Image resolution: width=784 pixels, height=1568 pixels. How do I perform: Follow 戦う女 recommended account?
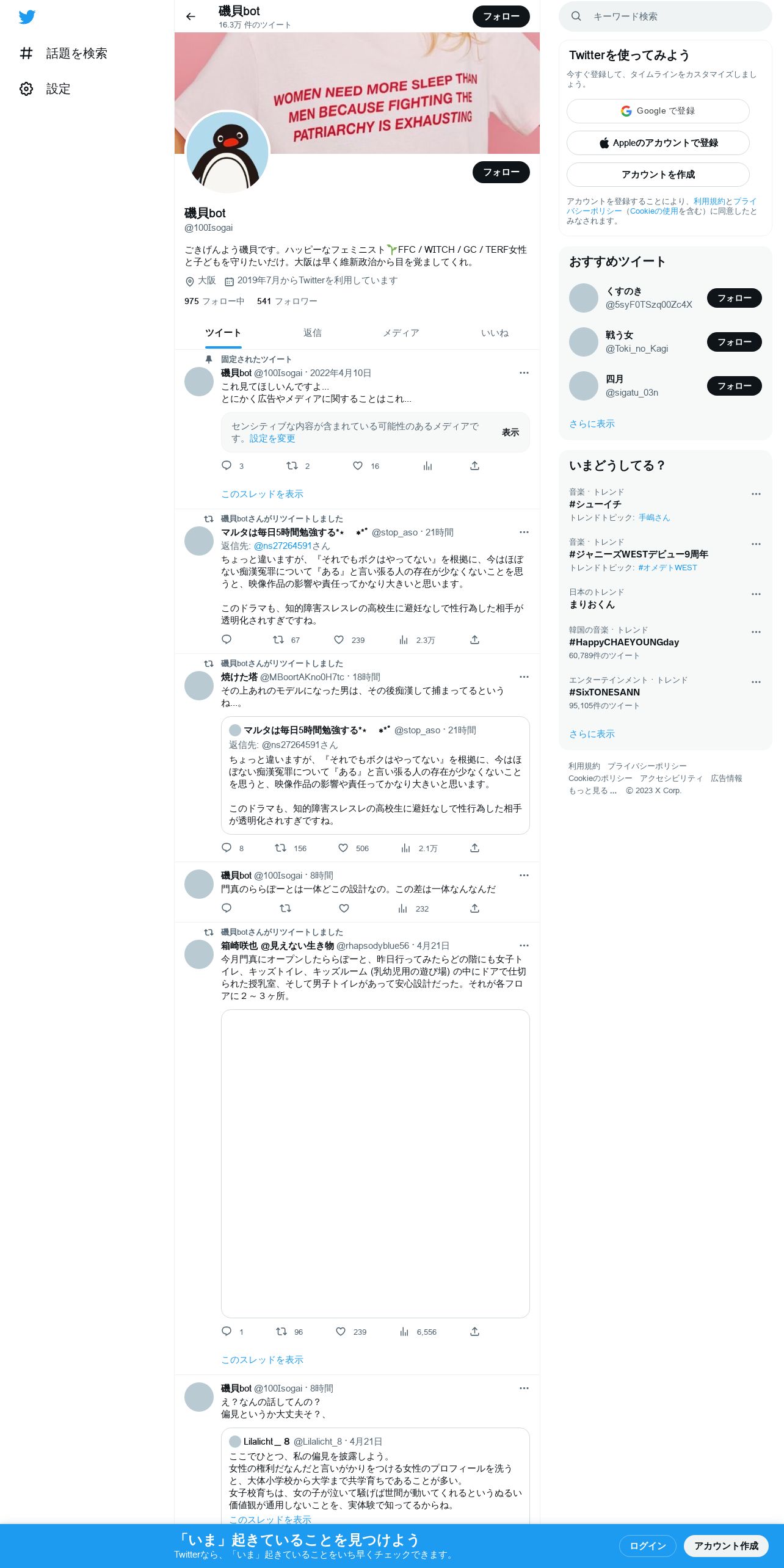click(x=735, y=342)
